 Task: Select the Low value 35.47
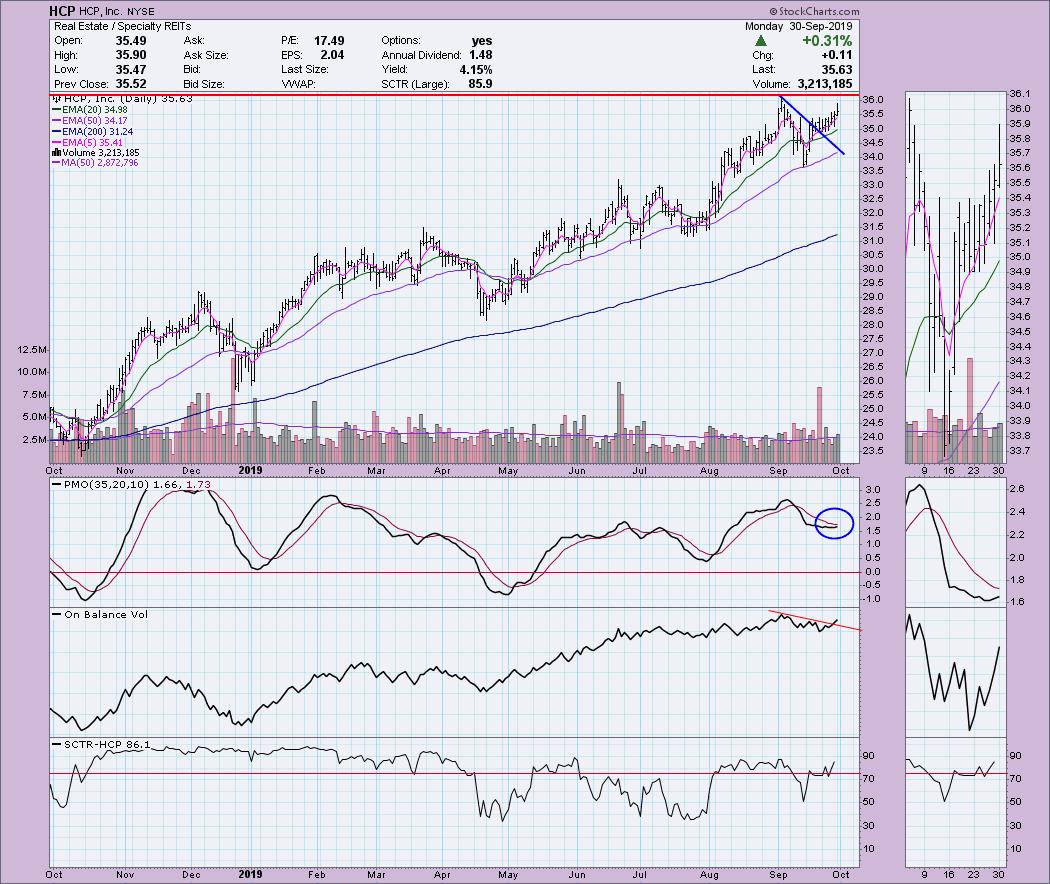click(131, 70)
